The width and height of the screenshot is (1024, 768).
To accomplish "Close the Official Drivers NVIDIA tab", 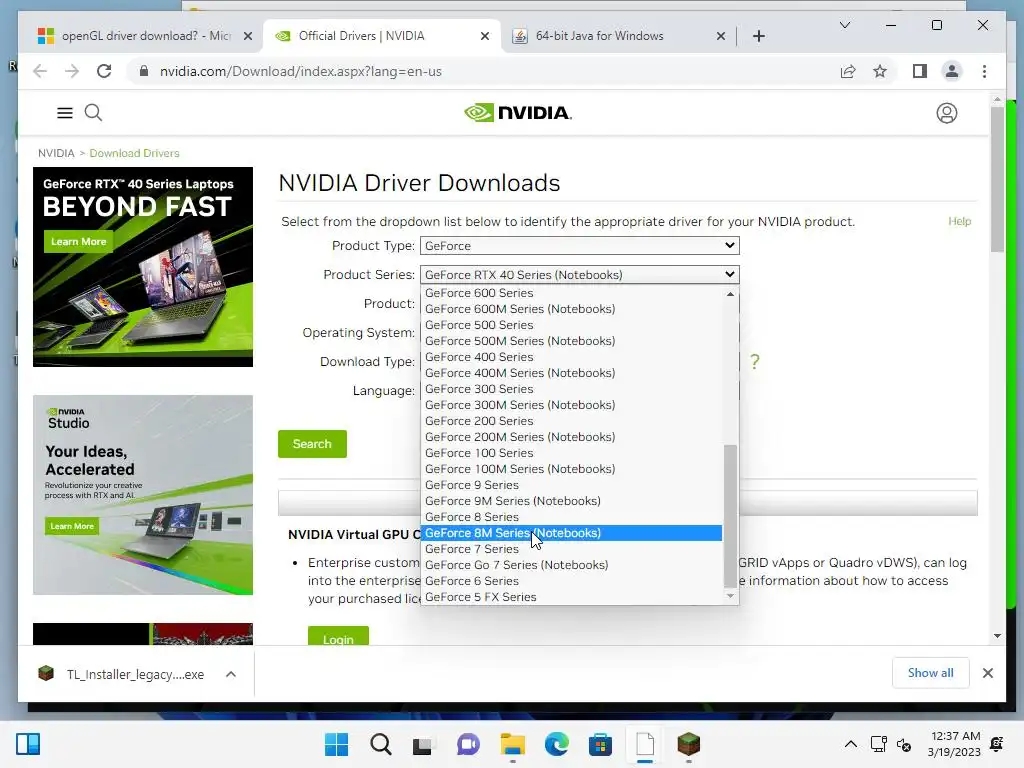I will (485, 36).
